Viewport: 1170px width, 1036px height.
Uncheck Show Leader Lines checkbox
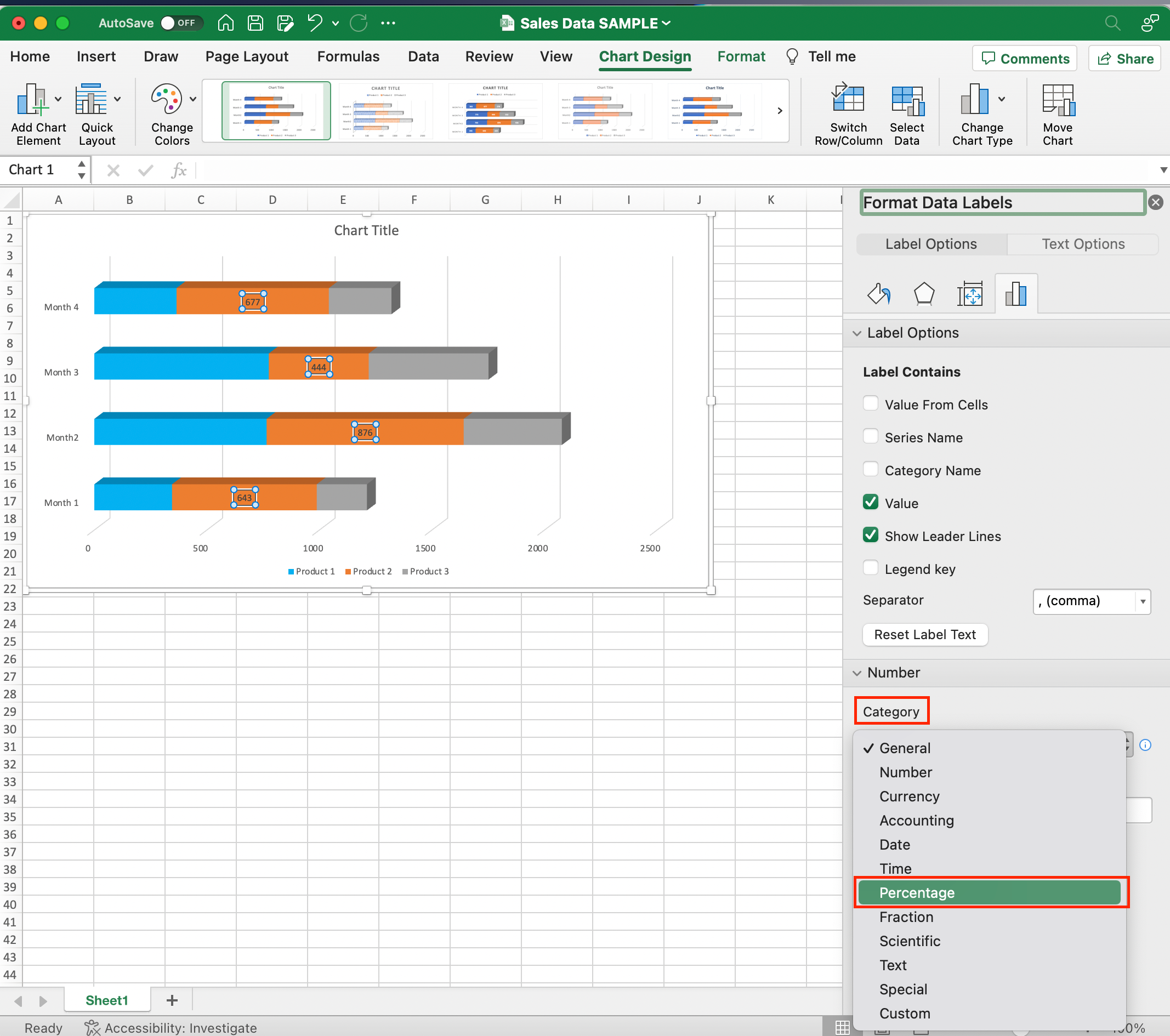(871, 535)
